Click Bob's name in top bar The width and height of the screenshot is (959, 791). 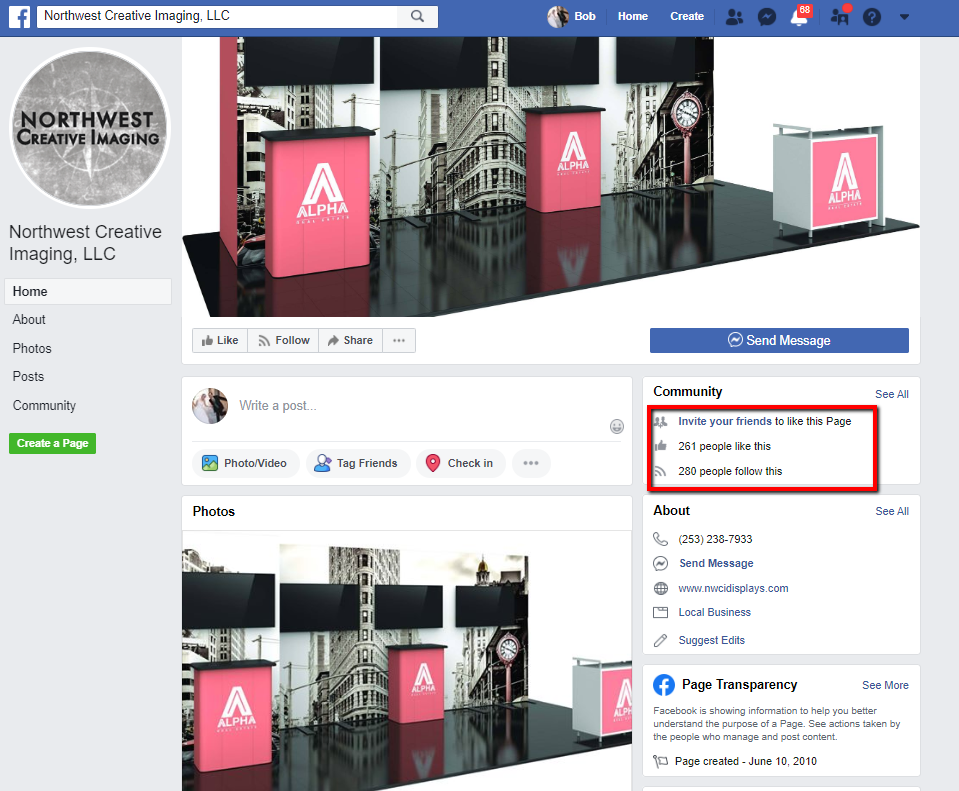point(585,17)
